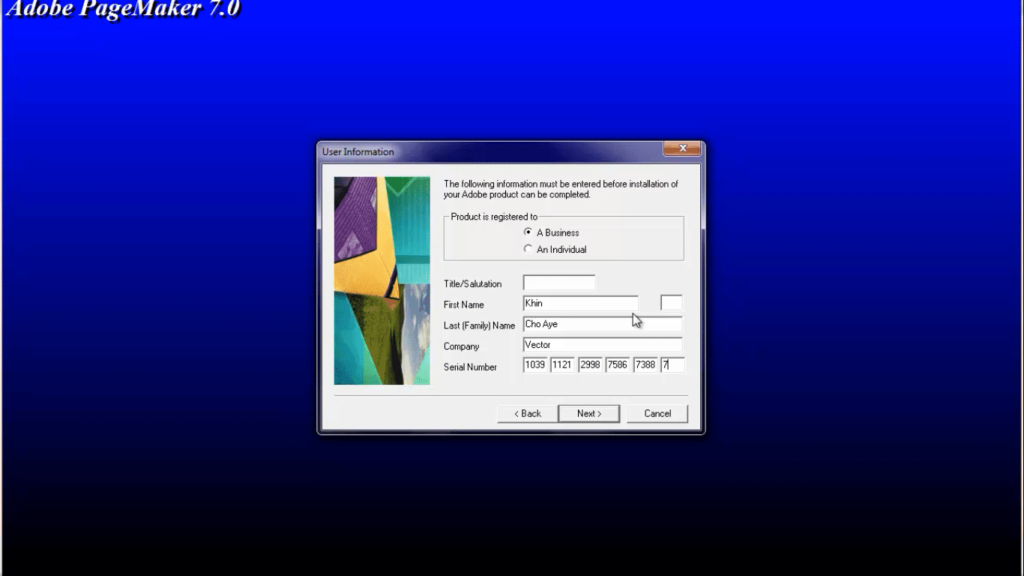Click the Company field containing Vector
The width and height of the screenshot is (1024, 576).
602,345
